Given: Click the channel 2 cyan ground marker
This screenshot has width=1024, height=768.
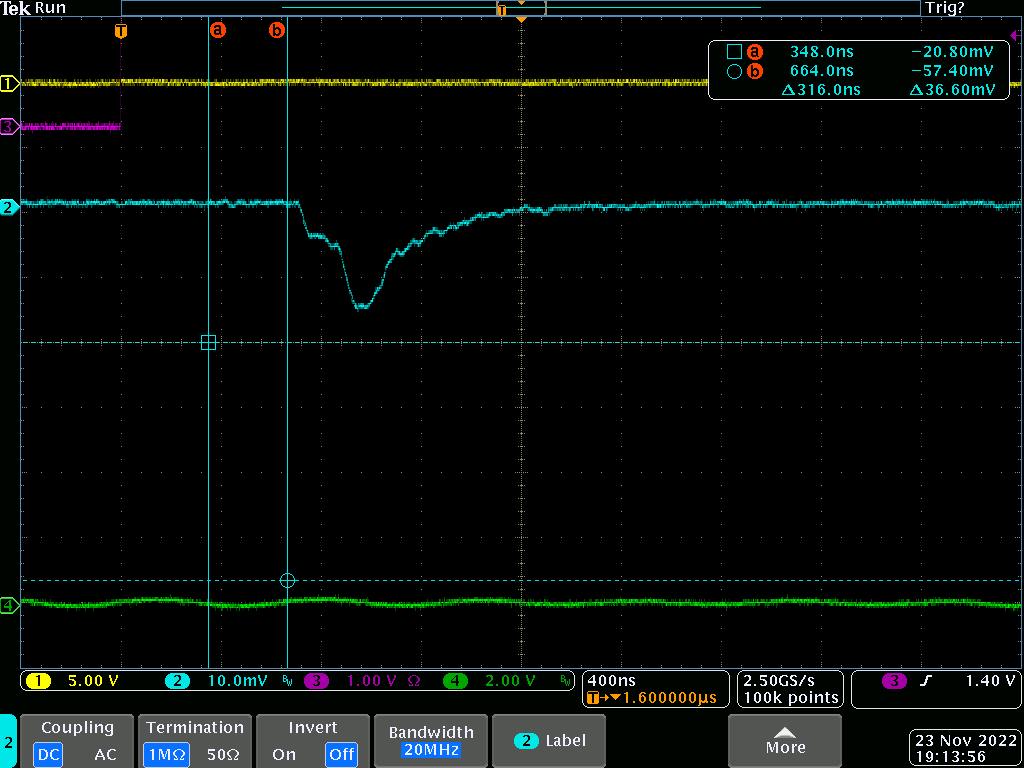Looking at the screenshot, I should [x=9, y=208].
